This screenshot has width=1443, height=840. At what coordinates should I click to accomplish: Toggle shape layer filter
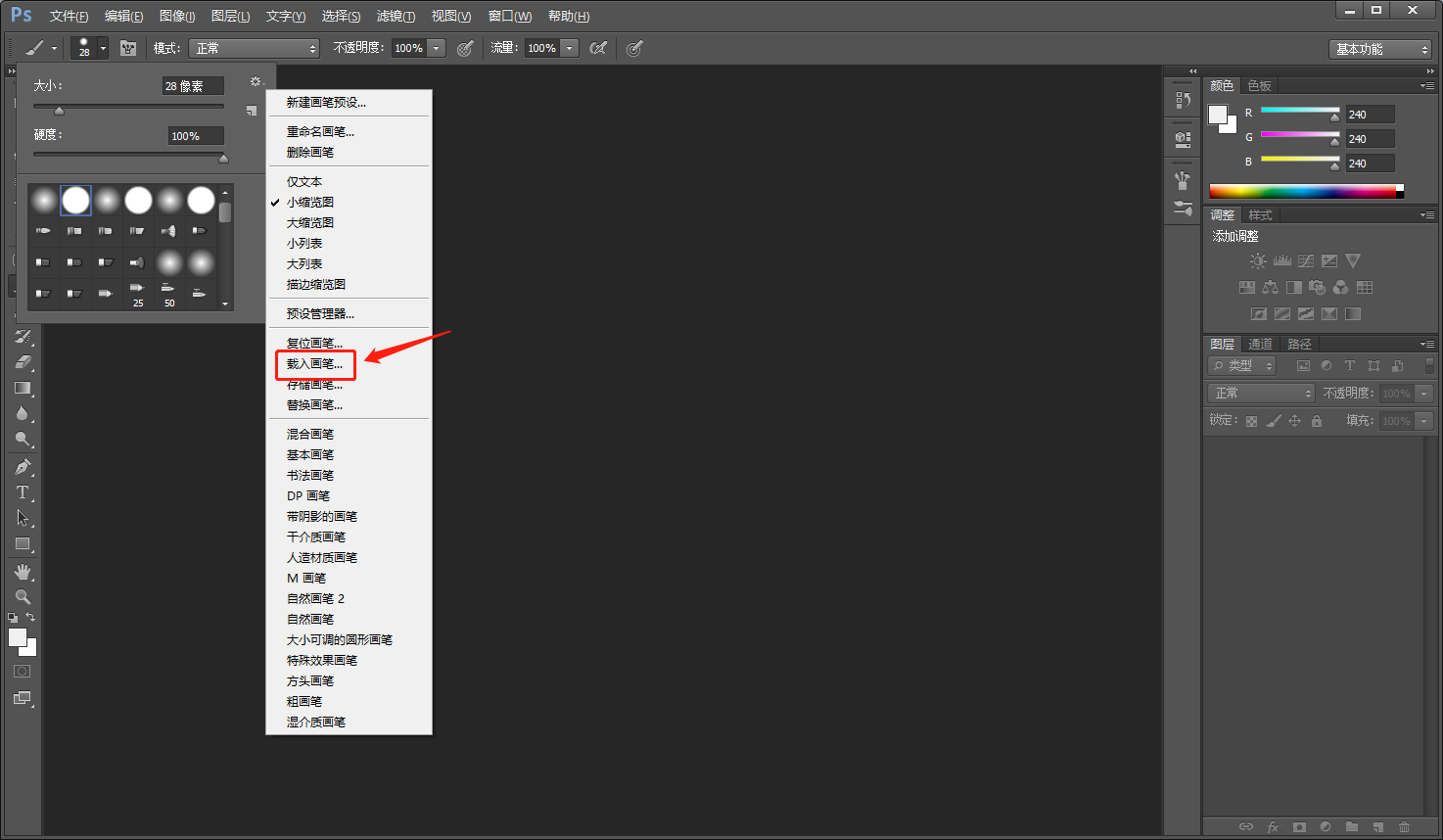[x=1373, y=366]
